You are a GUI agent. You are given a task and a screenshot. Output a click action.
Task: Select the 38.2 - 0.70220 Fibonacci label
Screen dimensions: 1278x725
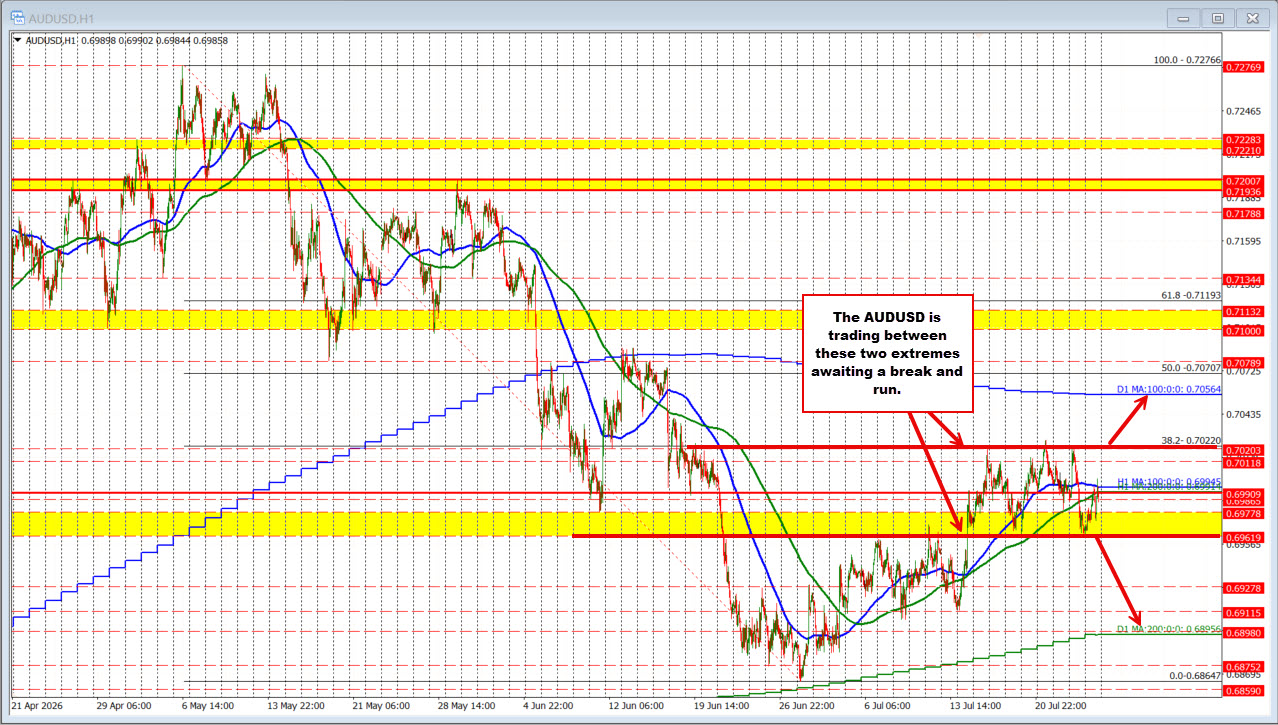click(x=1191, y=440)
